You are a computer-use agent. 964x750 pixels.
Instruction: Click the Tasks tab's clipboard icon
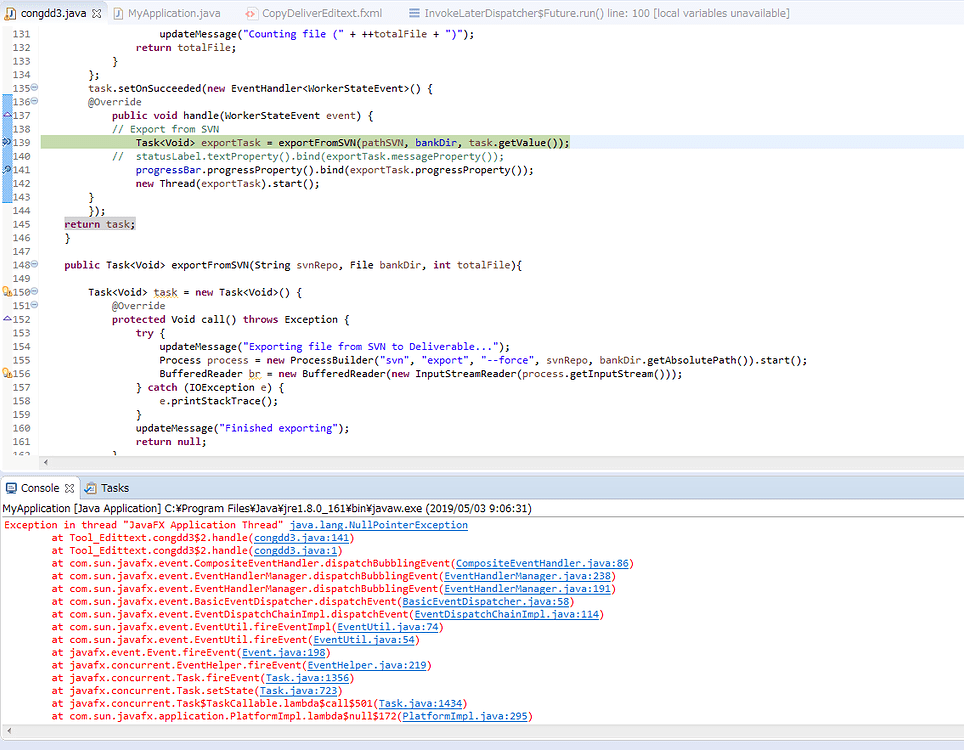click(89, 488)
